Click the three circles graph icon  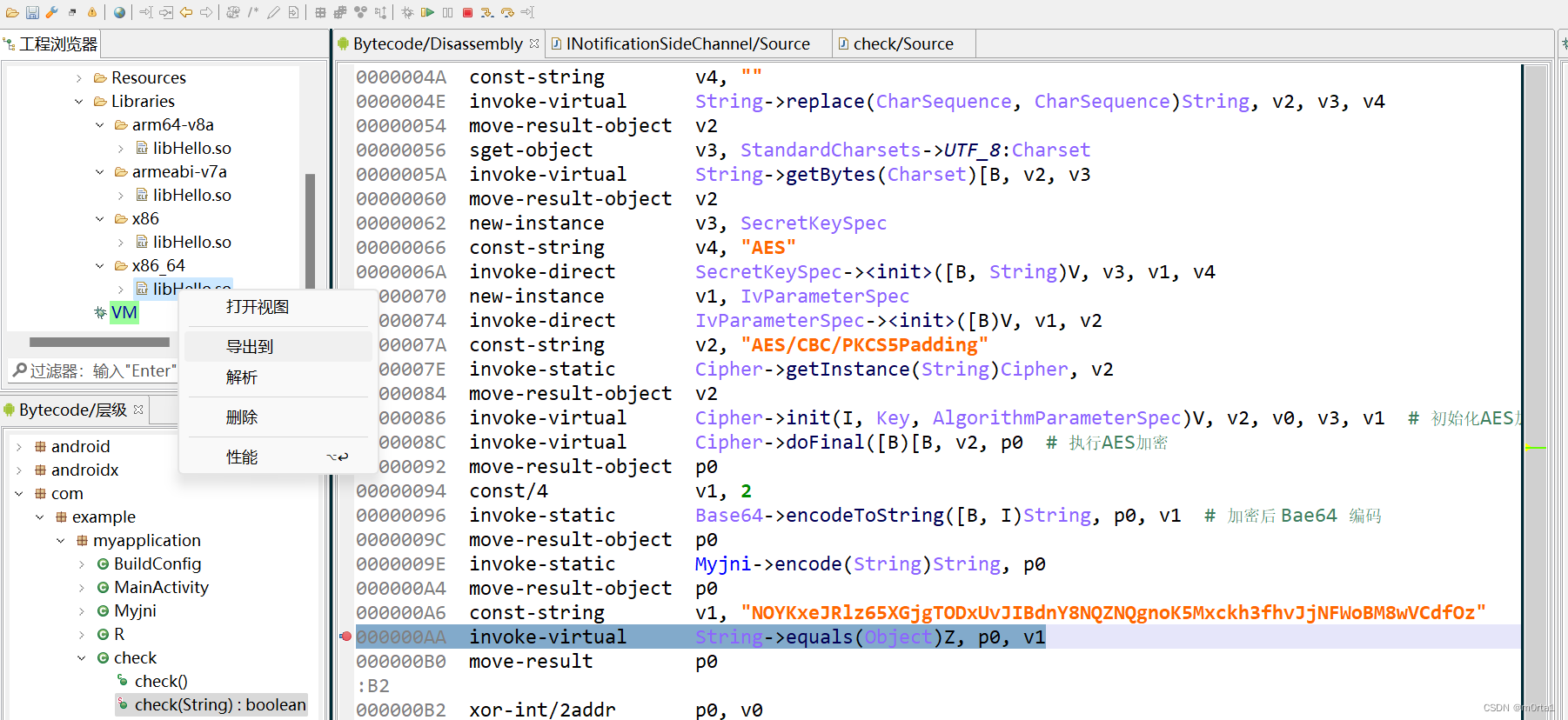pyautogui.click(x=360, y=12)
